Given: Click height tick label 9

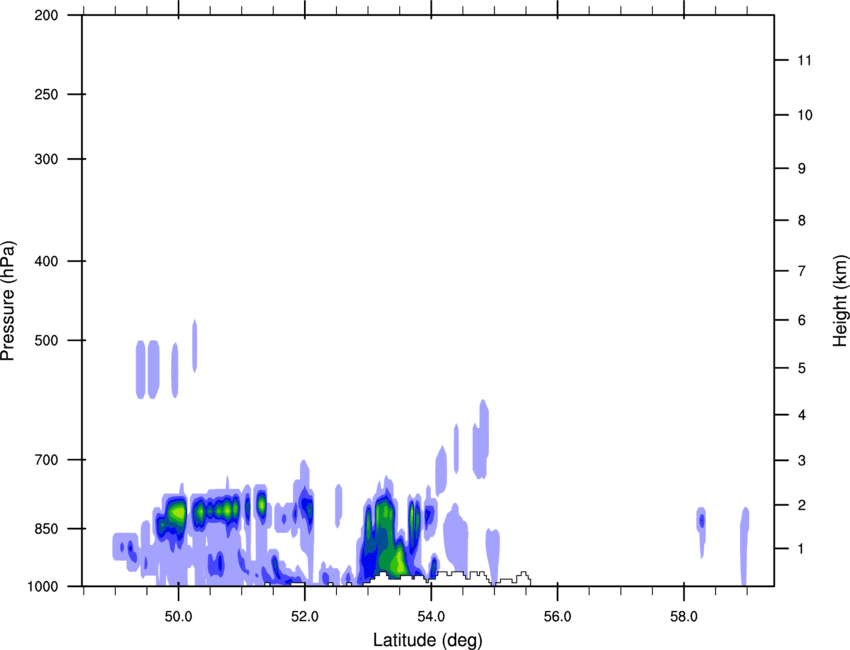Looking at the screenshot, I should (802, 169).
